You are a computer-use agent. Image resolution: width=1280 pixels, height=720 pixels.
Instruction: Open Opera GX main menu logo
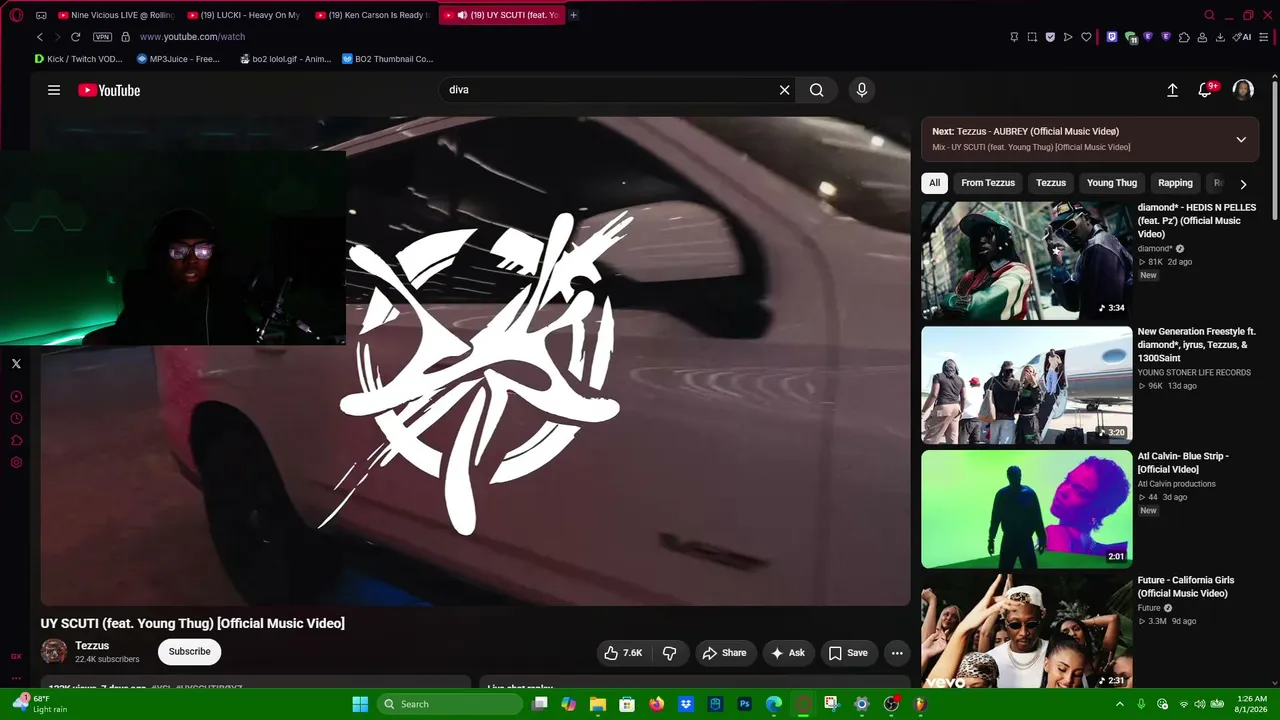click(x=16, y=15)
